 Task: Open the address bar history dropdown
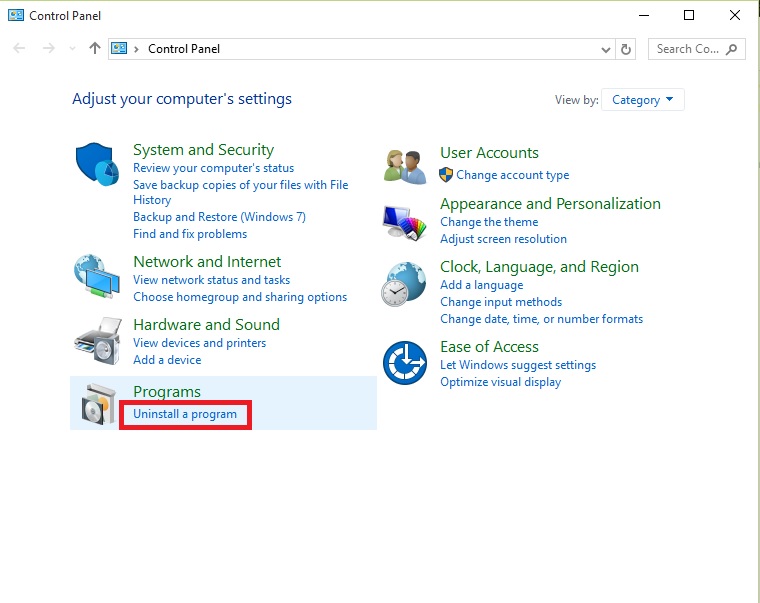(x=605, y=49)
